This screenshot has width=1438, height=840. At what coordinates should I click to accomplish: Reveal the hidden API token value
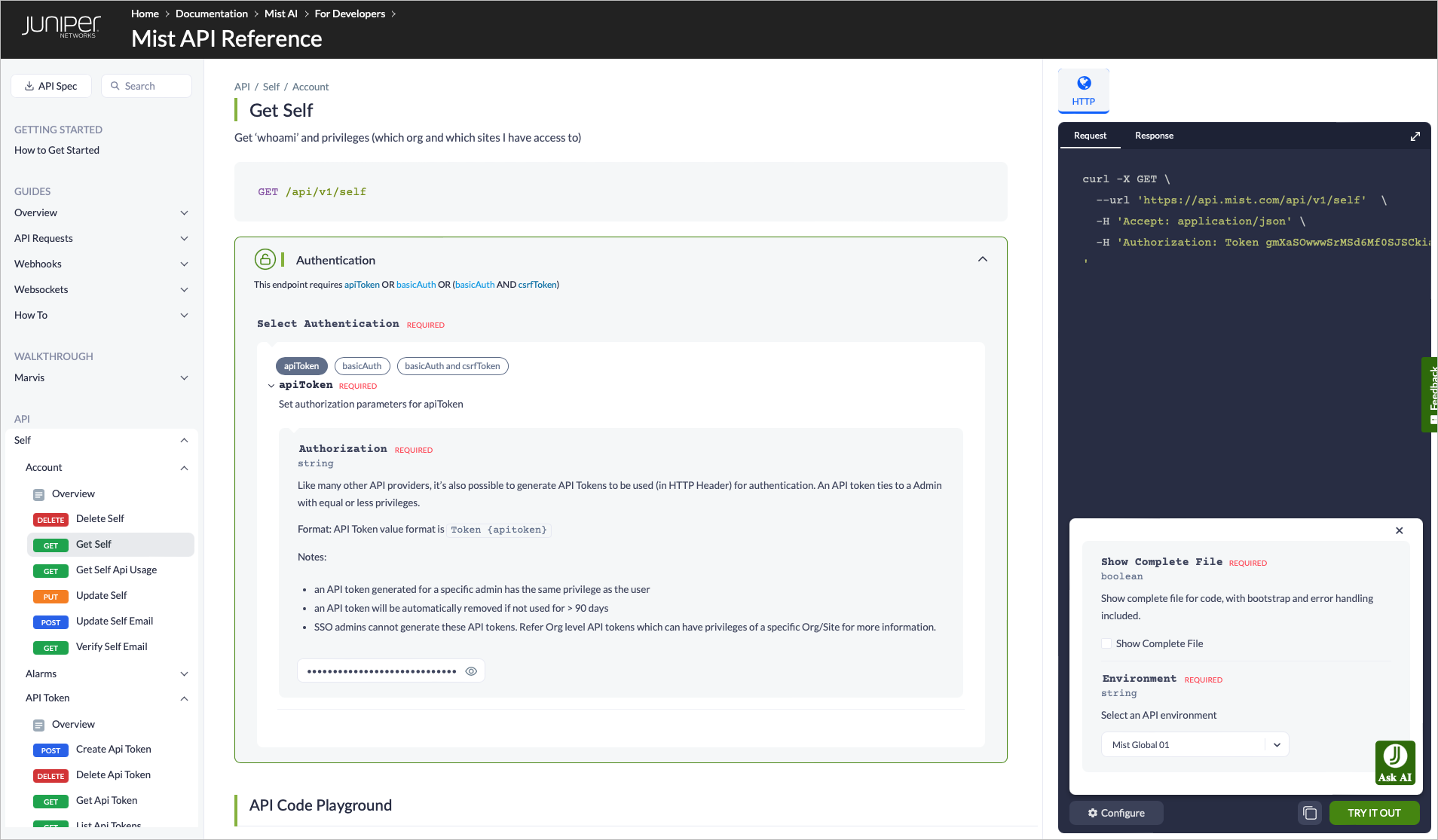(471, 671)
